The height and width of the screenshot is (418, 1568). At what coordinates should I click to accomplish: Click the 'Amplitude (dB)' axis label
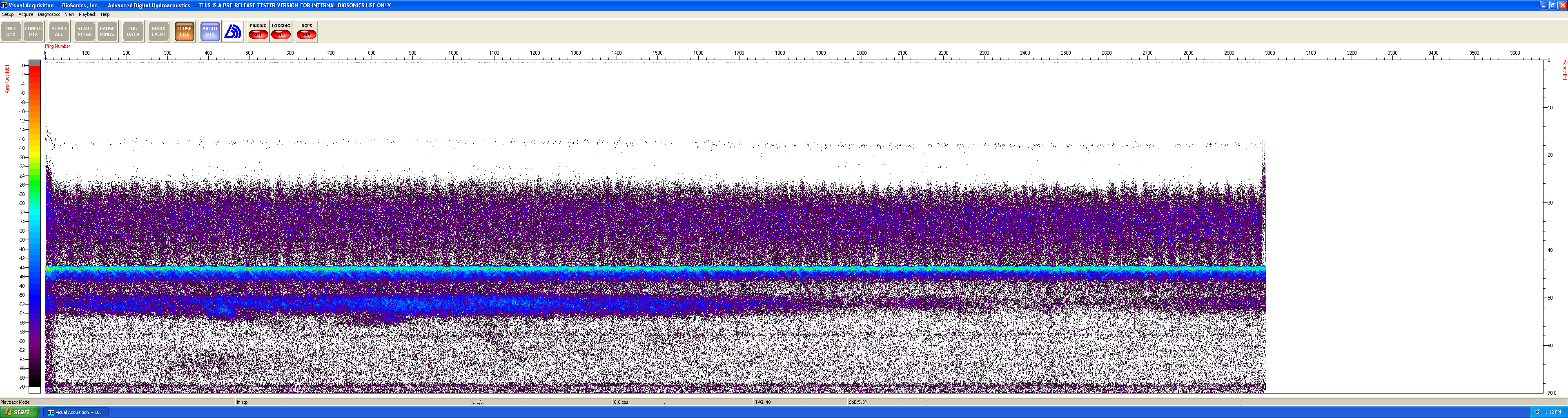click(x=7, y=79)
